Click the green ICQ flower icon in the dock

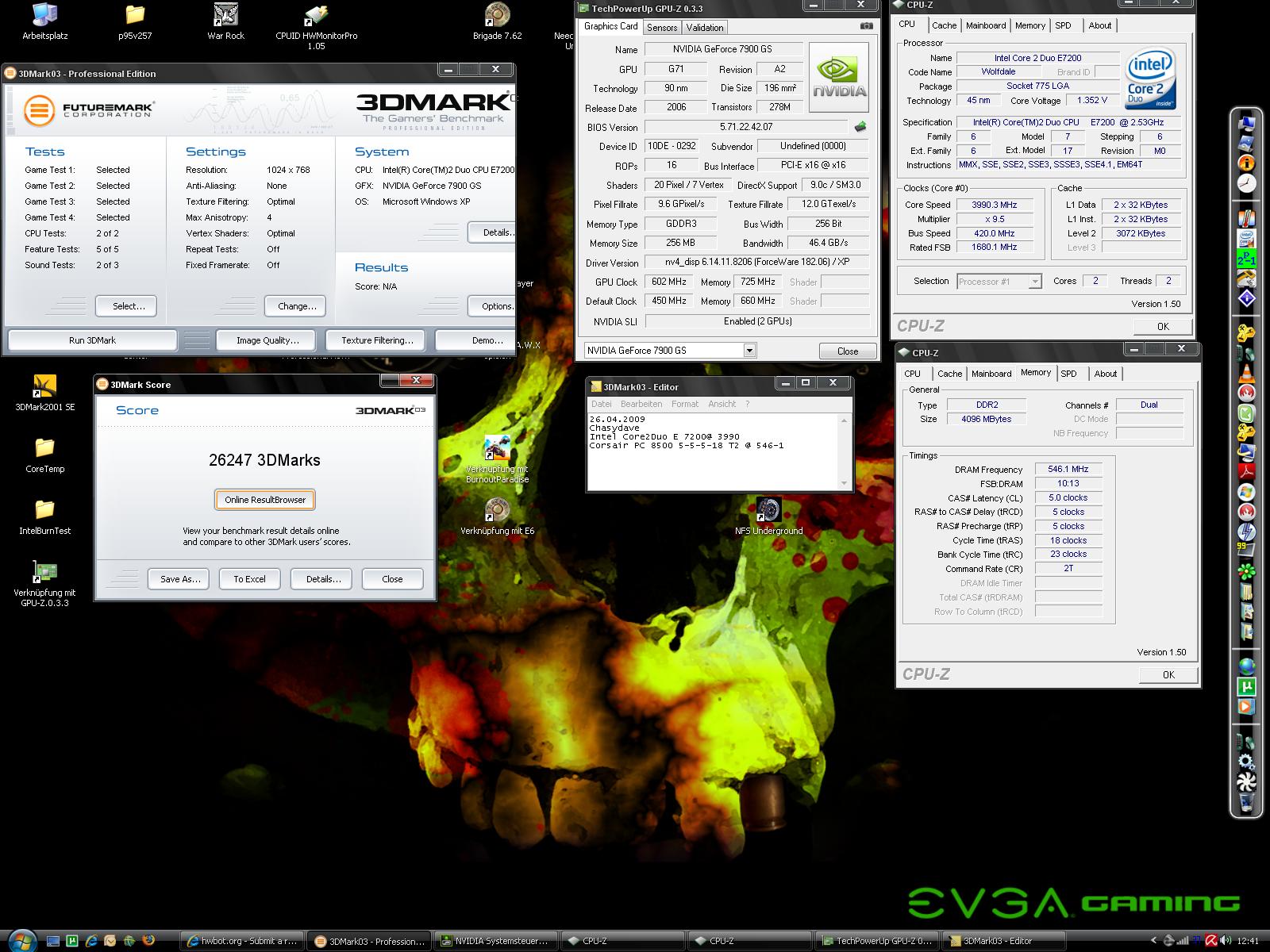click(1246, 572)
